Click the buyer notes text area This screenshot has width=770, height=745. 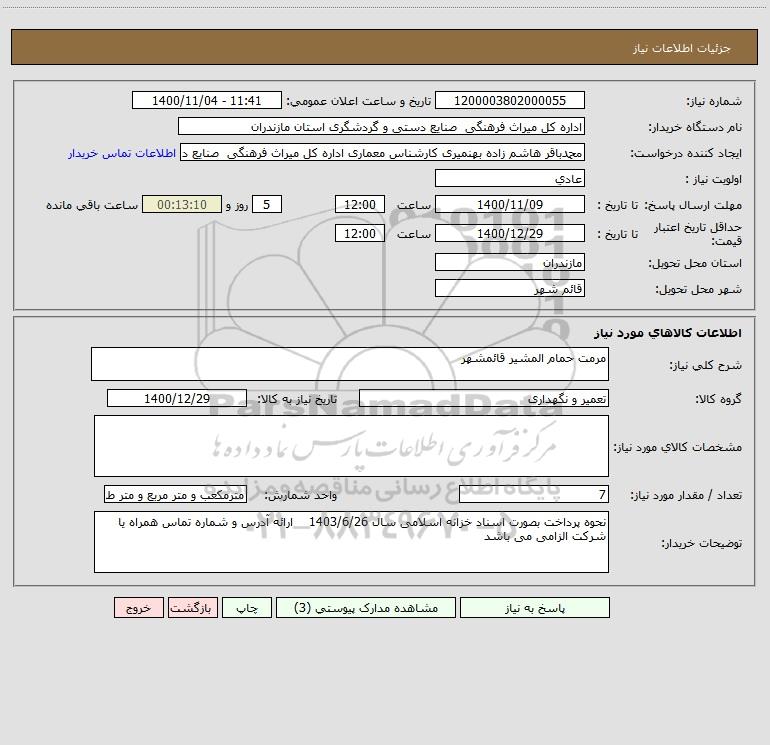(x=351, y=542)
